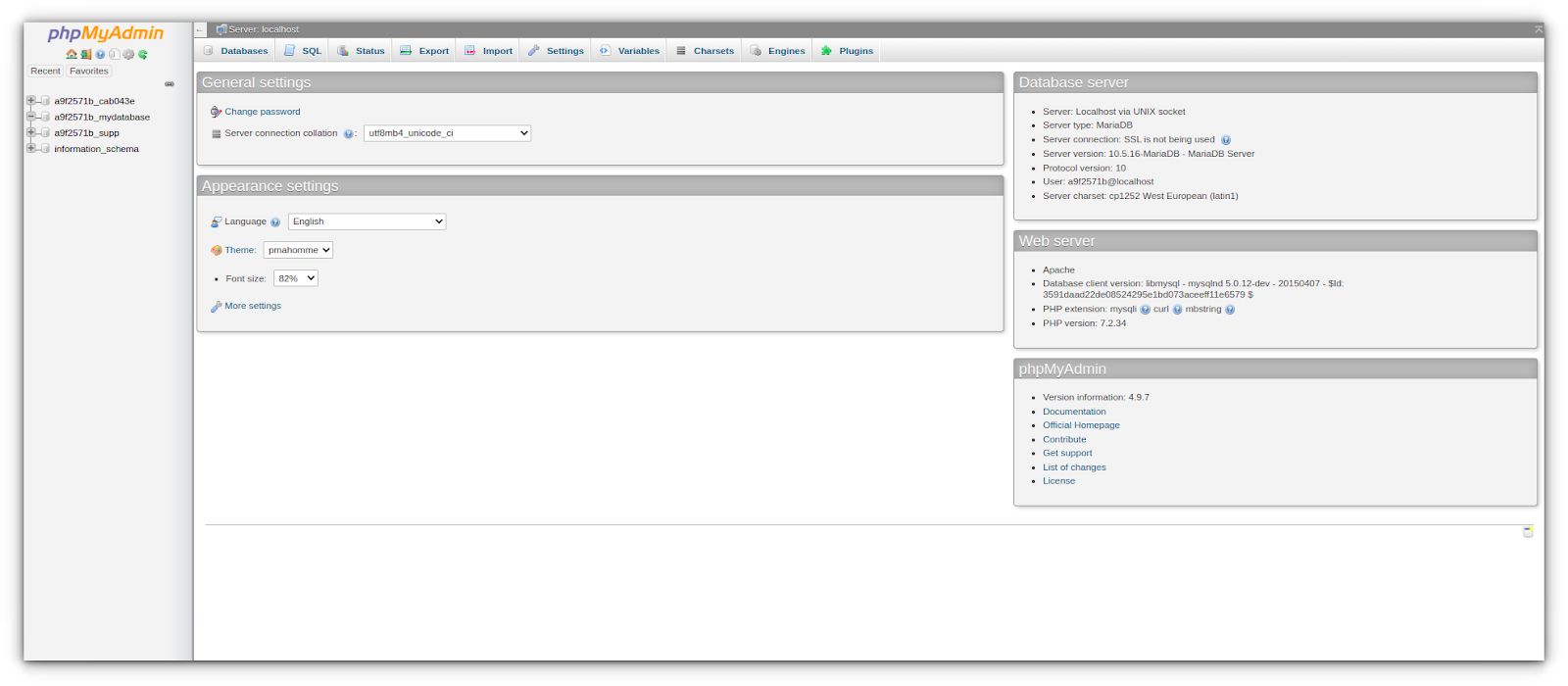Open the Server connection collation dropdown
This screenshot has height=686, width=1568.
tap(447, 133)
